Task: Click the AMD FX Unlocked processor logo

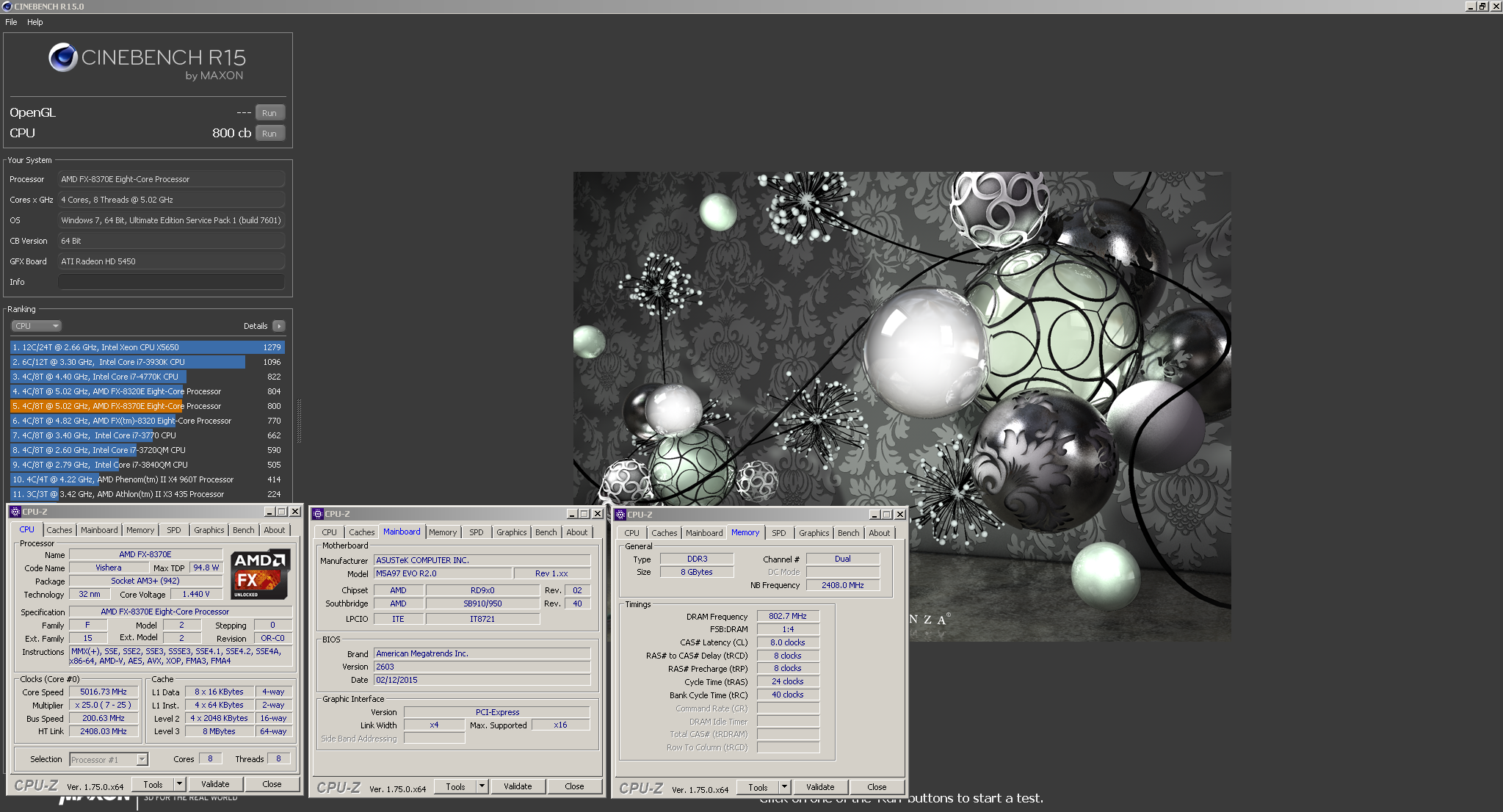Action: point(260,574)
